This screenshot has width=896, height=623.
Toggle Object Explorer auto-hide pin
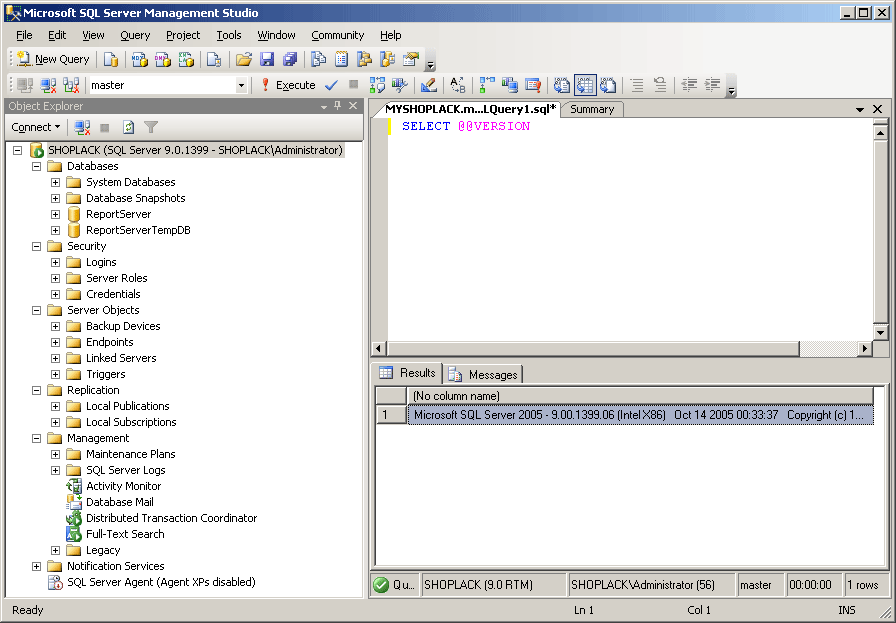(x=338, y=106)
